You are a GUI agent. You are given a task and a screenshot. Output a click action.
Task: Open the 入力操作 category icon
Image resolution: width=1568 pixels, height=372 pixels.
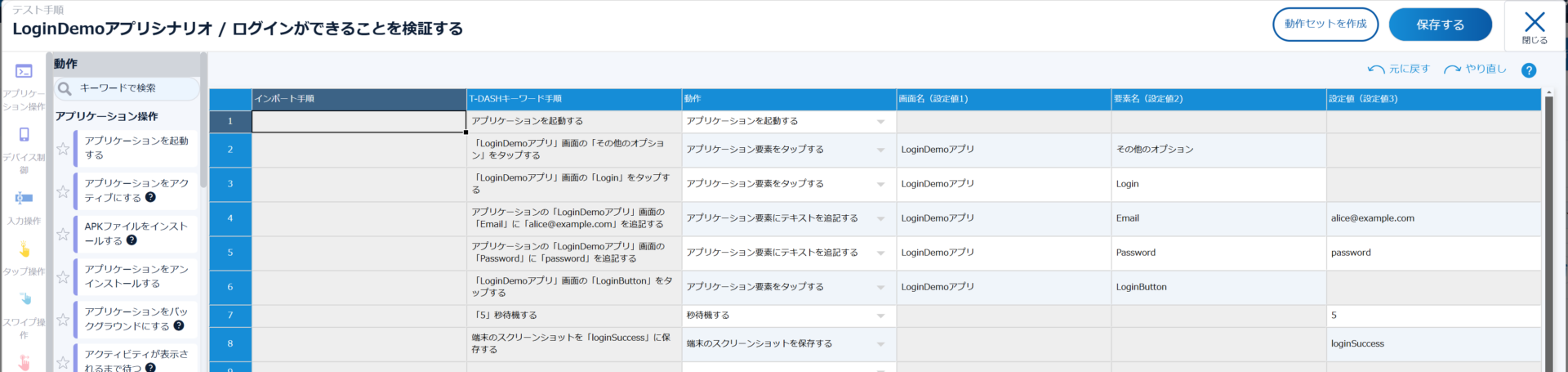pyautogui.click(x=24, y=199)
